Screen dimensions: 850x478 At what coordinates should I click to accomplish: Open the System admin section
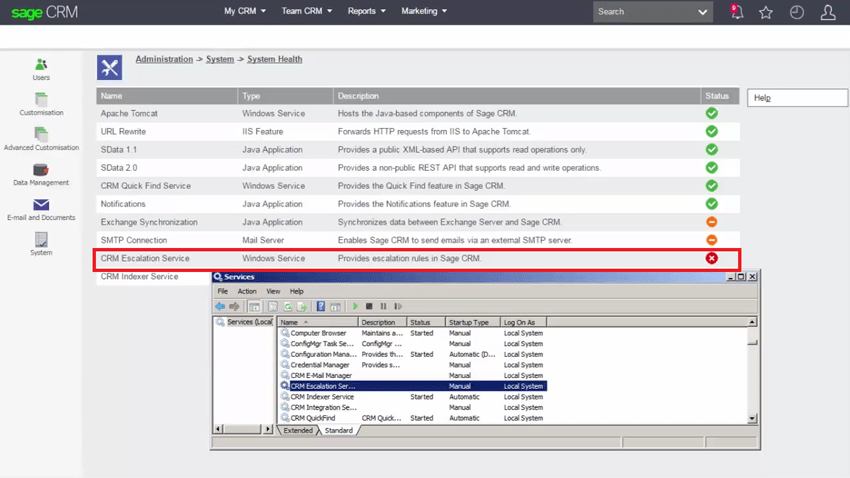tap(41, 244)
